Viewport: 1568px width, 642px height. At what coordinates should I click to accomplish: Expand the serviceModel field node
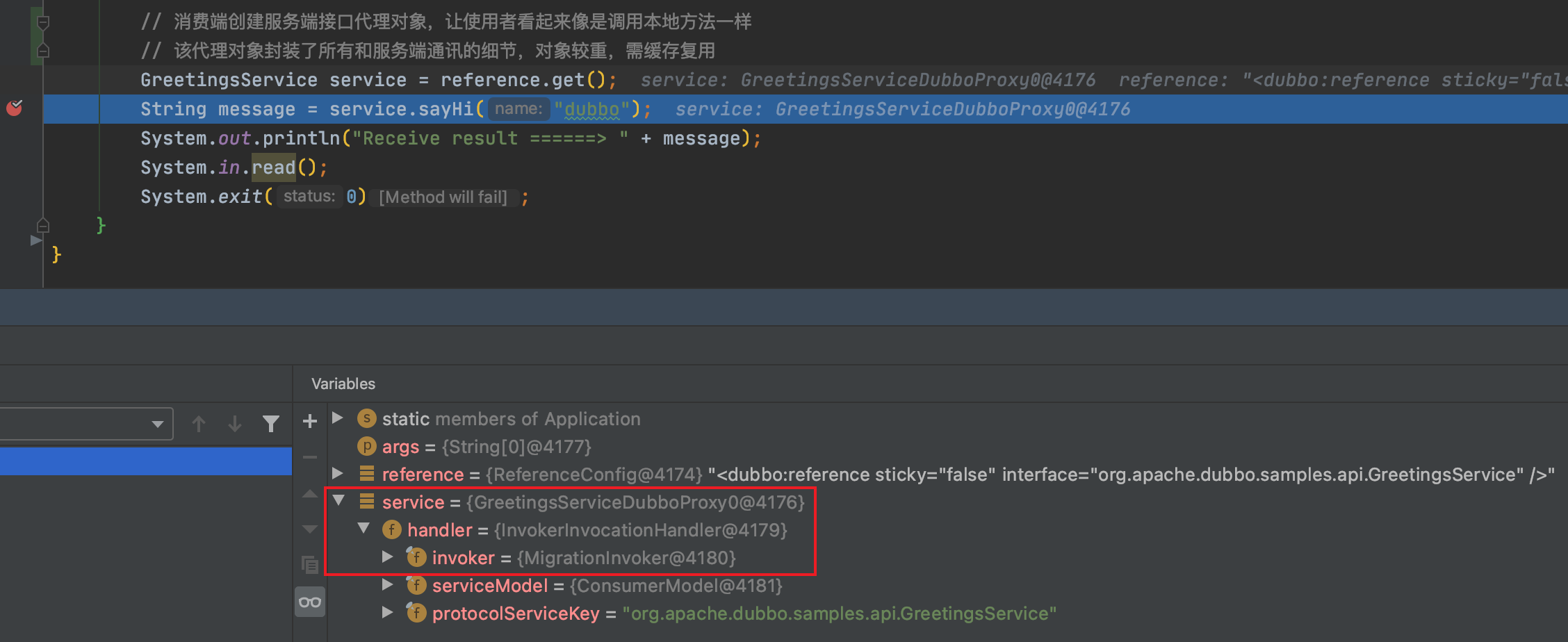(388, 584)
